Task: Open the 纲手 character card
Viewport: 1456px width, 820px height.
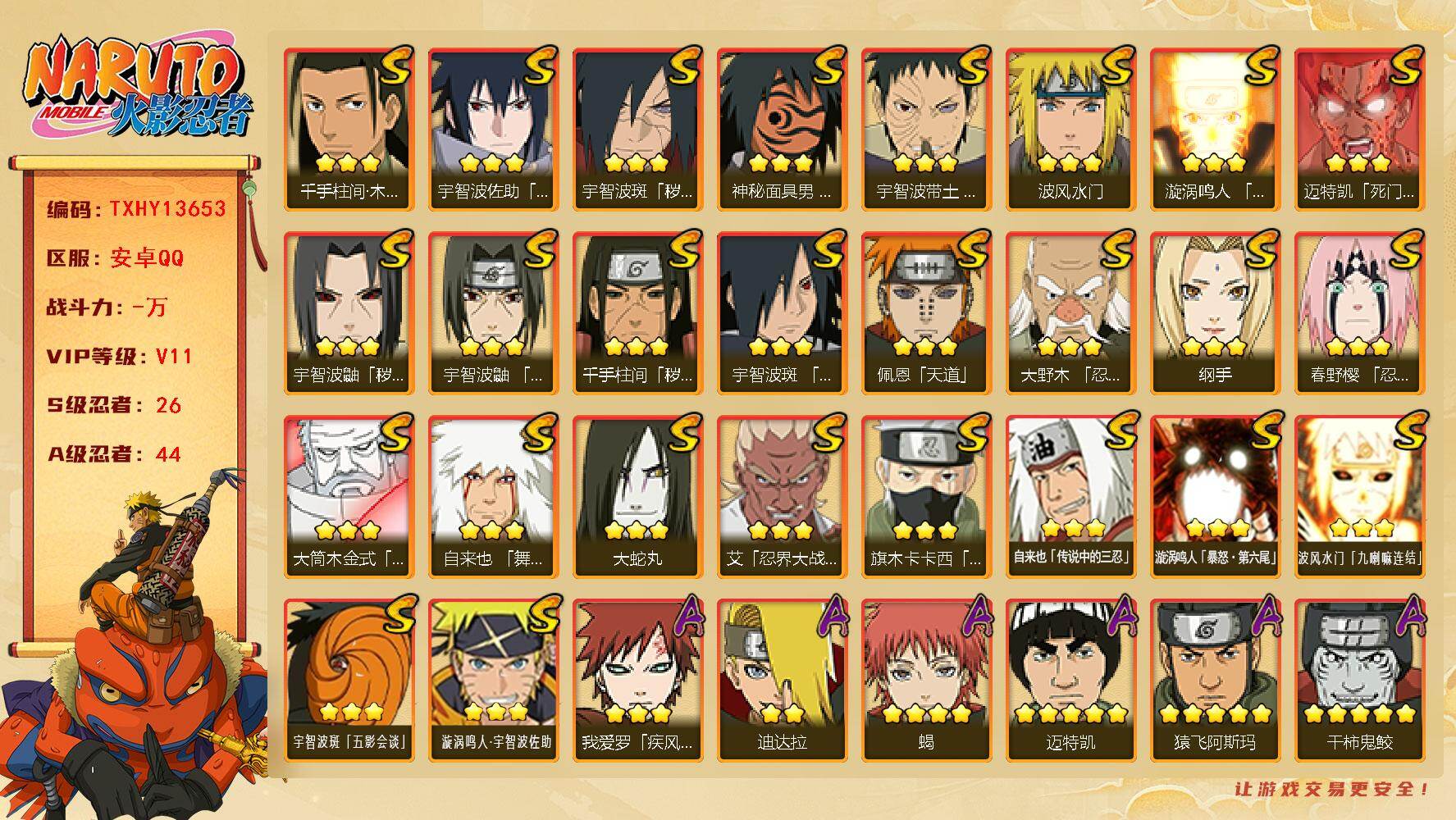Action: (x=1215, y=313)
